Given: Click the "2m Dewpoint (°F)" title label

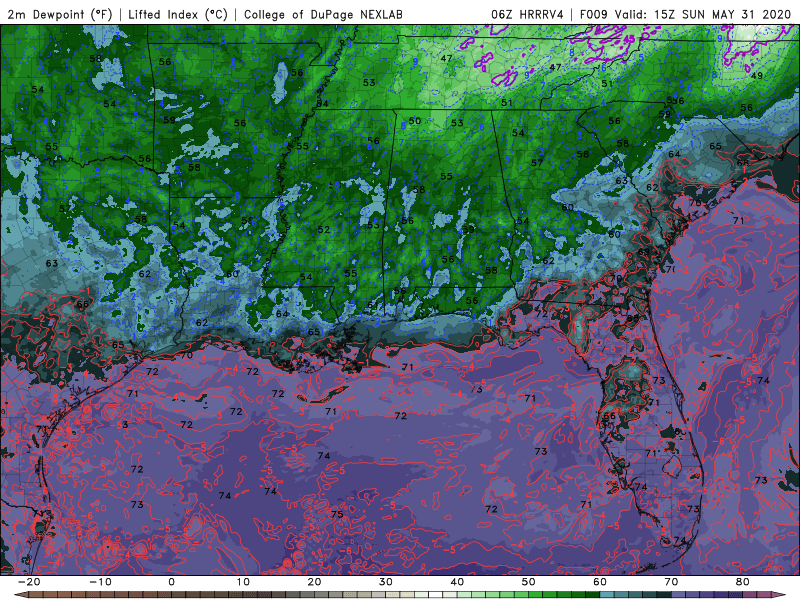Looking at the screenshot, I should coord(59,14).
